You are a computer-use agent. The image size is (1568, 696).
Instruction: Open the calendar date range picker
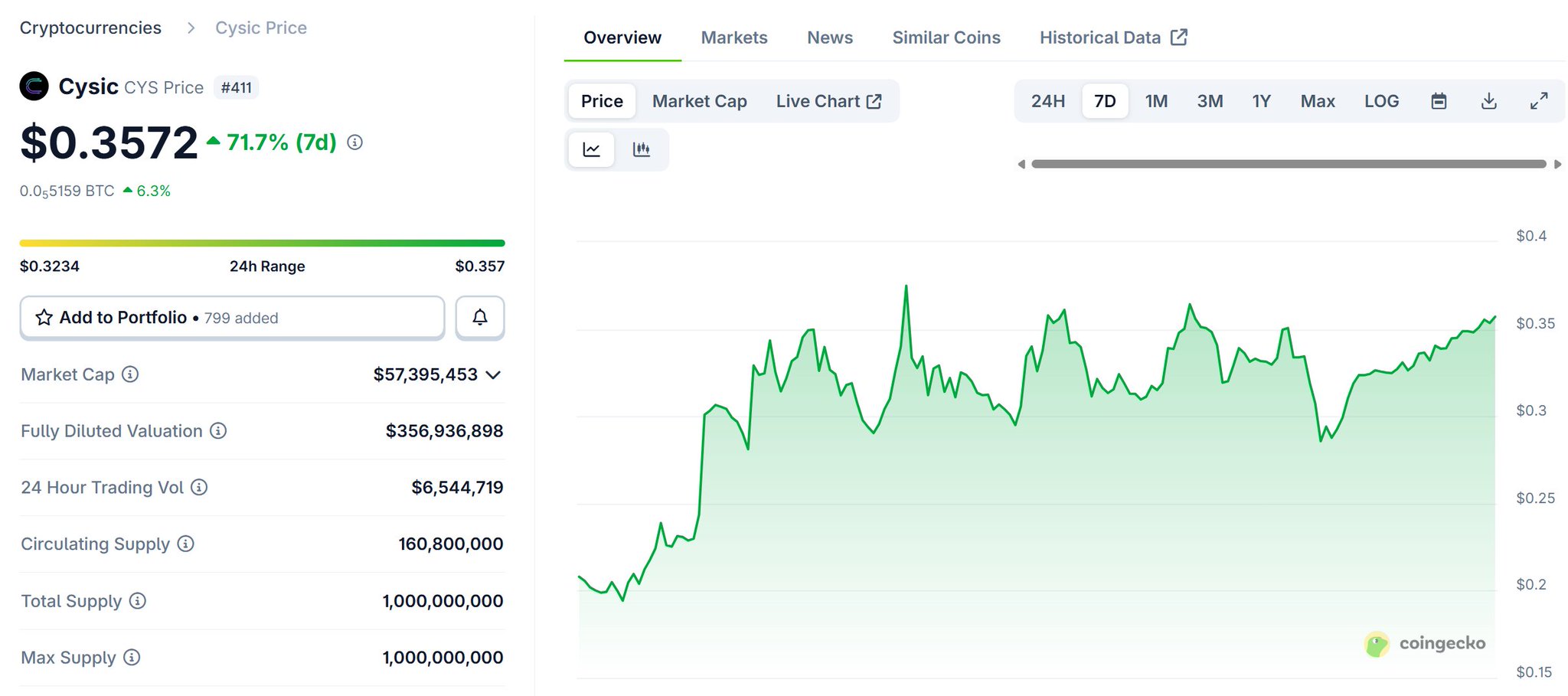1439,101
